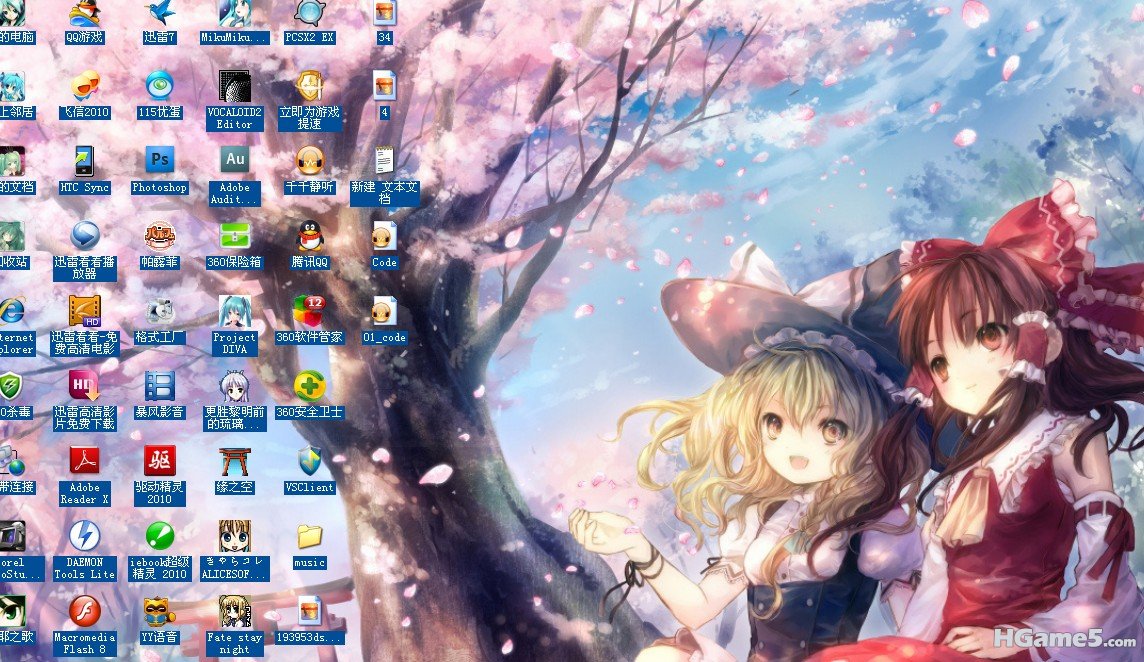
Task: Select the 01_code file
Action: pyautogui.click(x=384, y=312)
